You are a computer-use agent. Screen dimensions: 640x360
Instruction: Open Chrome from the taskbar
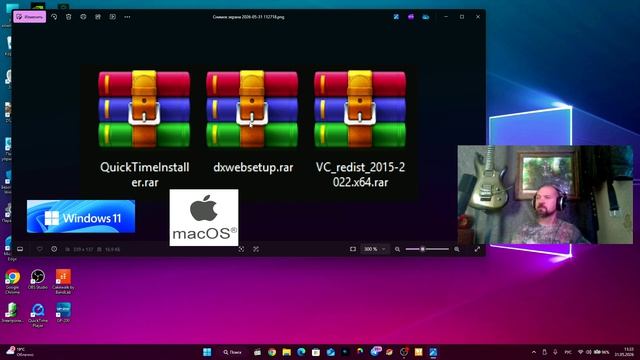click(272, 352)
